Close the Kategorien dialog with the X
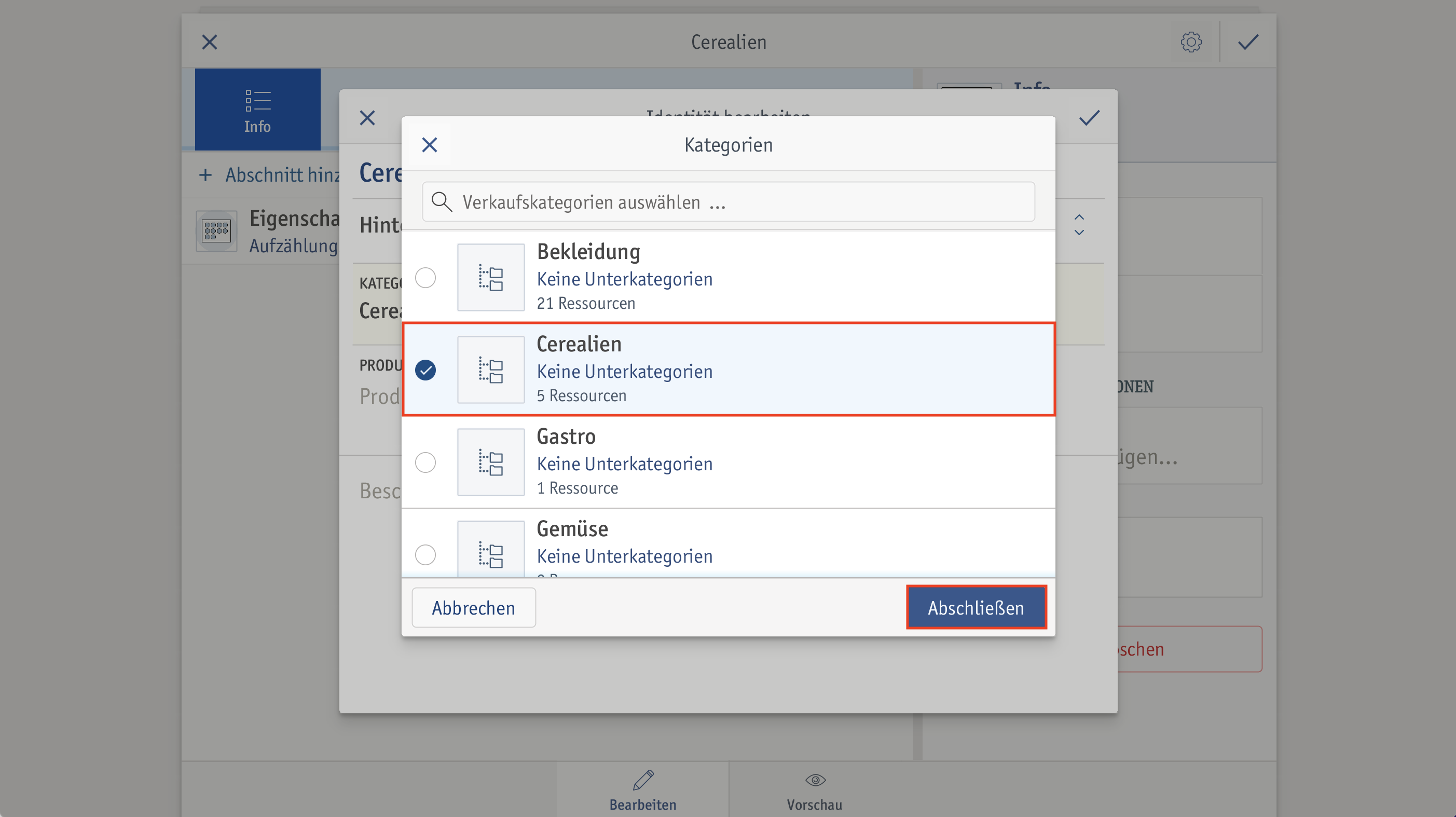The width and height of the screenshot is (1456, 817). [430, 145]
